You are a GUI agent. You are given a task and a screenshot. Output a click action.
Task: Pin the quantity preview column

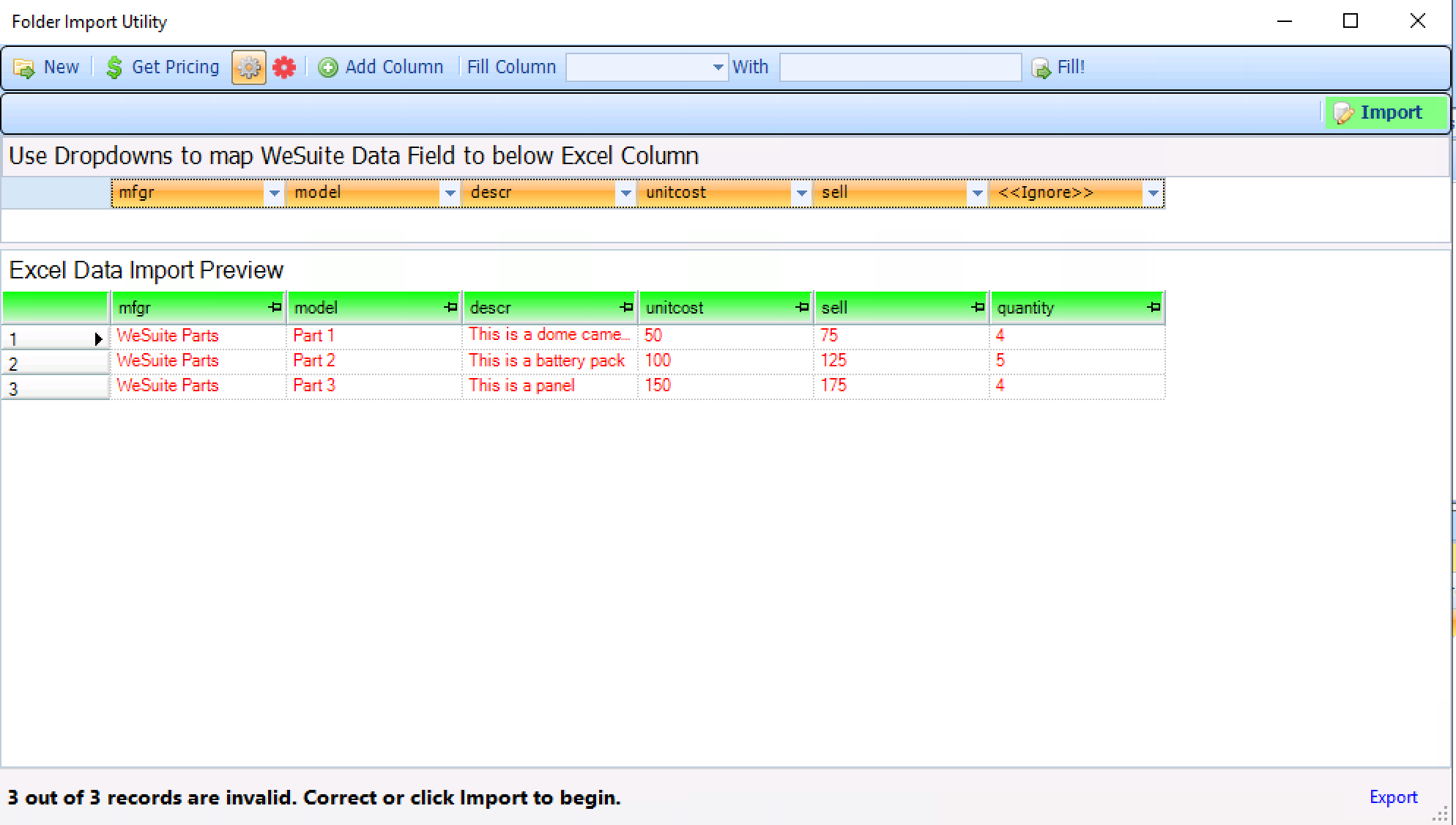point(1154,308)
